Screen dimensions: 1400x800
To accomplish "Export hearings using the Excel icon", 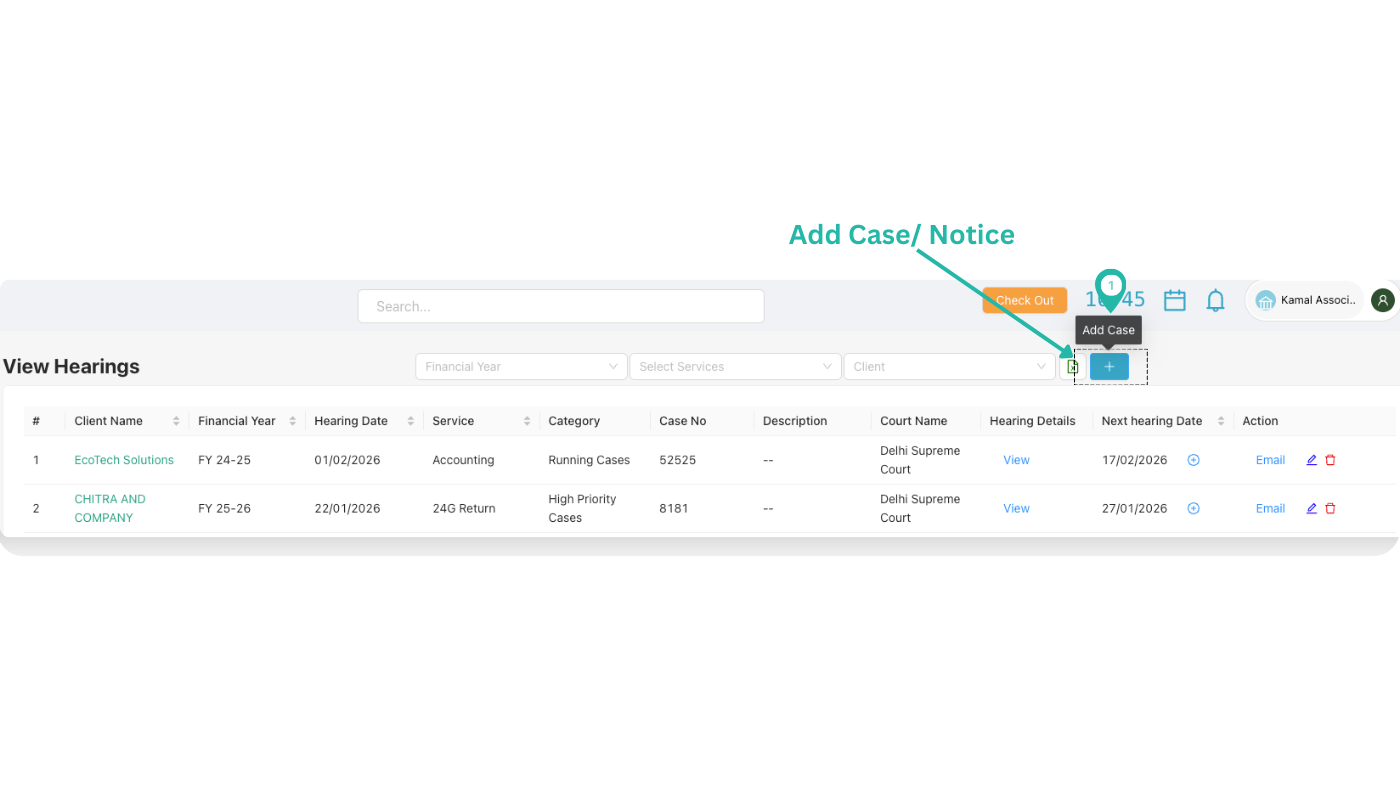I will (1072, 367).
